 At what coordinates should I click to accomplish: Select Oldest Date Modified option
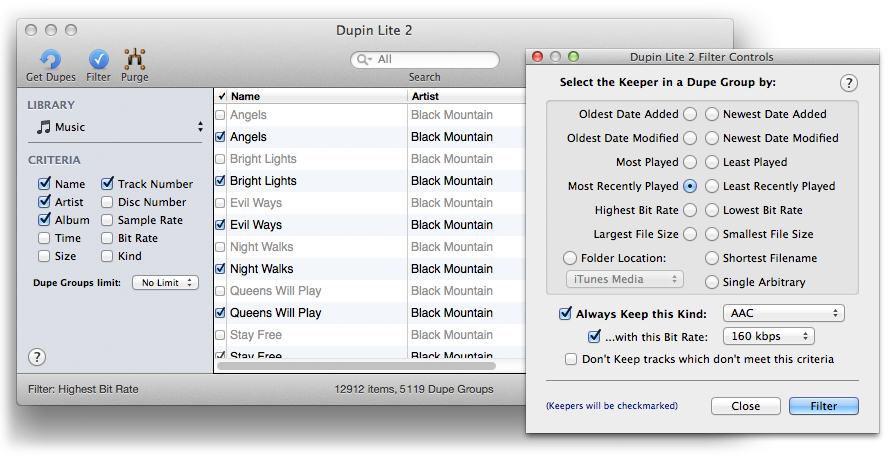pos(690,138)
